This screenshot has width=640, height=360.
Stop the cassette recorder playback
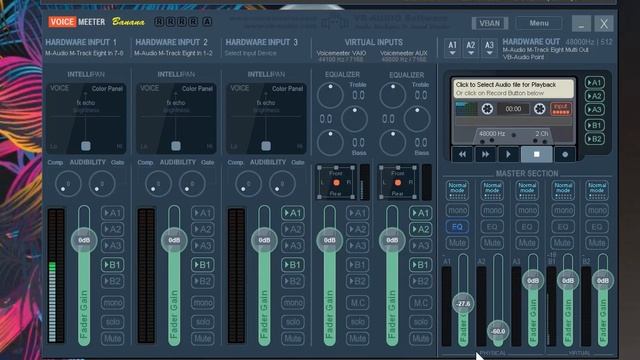(x=536, y=154)
